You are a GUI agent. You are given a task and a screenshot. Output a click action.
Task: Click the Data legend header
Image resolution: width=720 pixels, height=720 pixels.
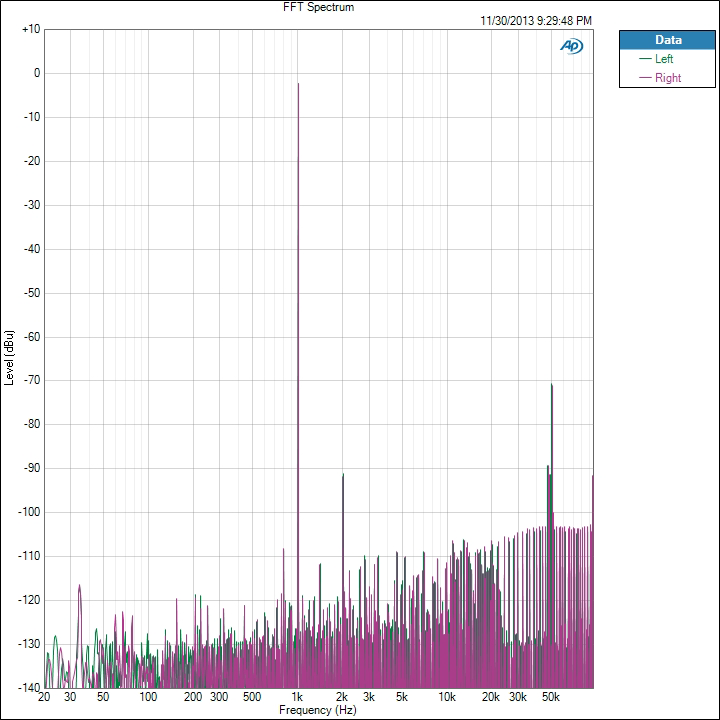point(668,40)
